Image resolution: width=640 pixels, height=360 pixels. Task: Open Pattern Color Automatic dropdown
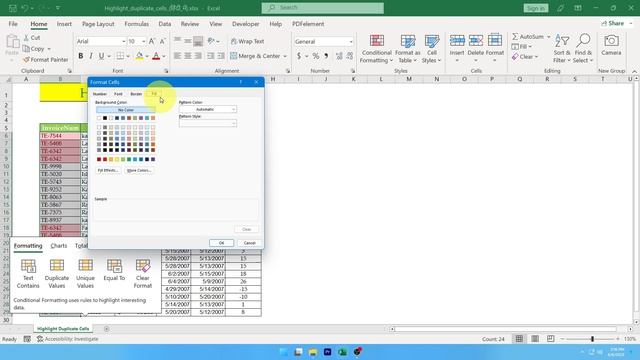click(208, 109)
